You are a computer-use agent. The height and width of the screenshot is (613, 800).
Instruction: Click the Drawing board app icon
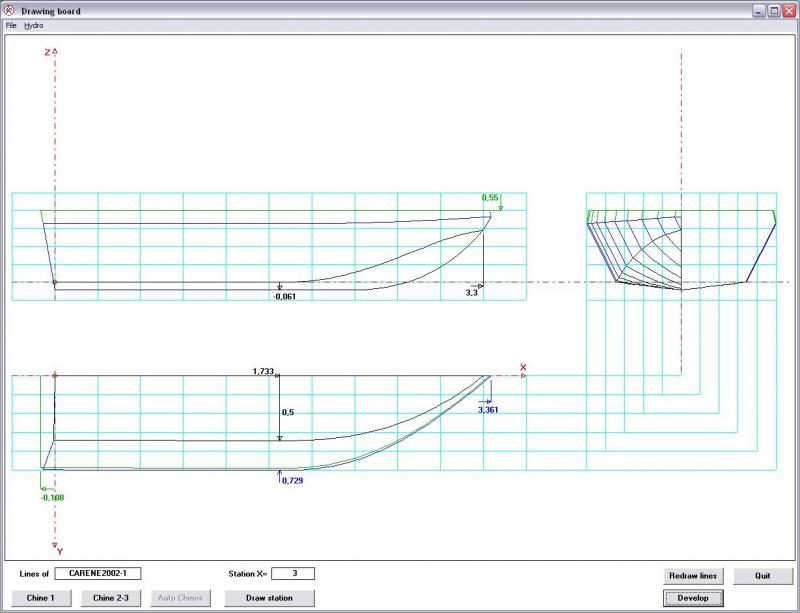[9, 11]
